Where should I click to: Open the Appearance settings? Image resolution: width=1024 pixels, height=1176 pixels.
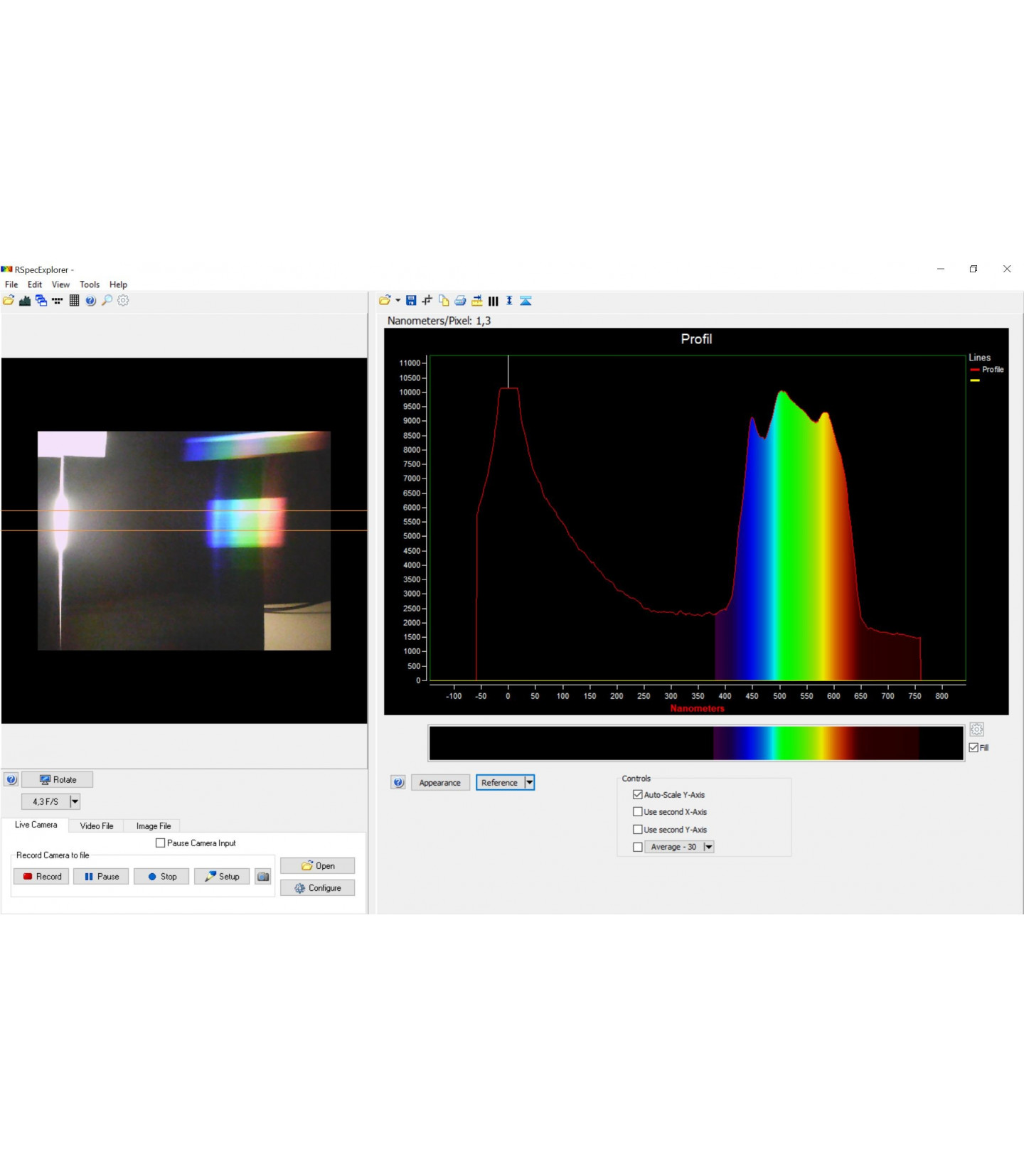[x=440, y=783]
